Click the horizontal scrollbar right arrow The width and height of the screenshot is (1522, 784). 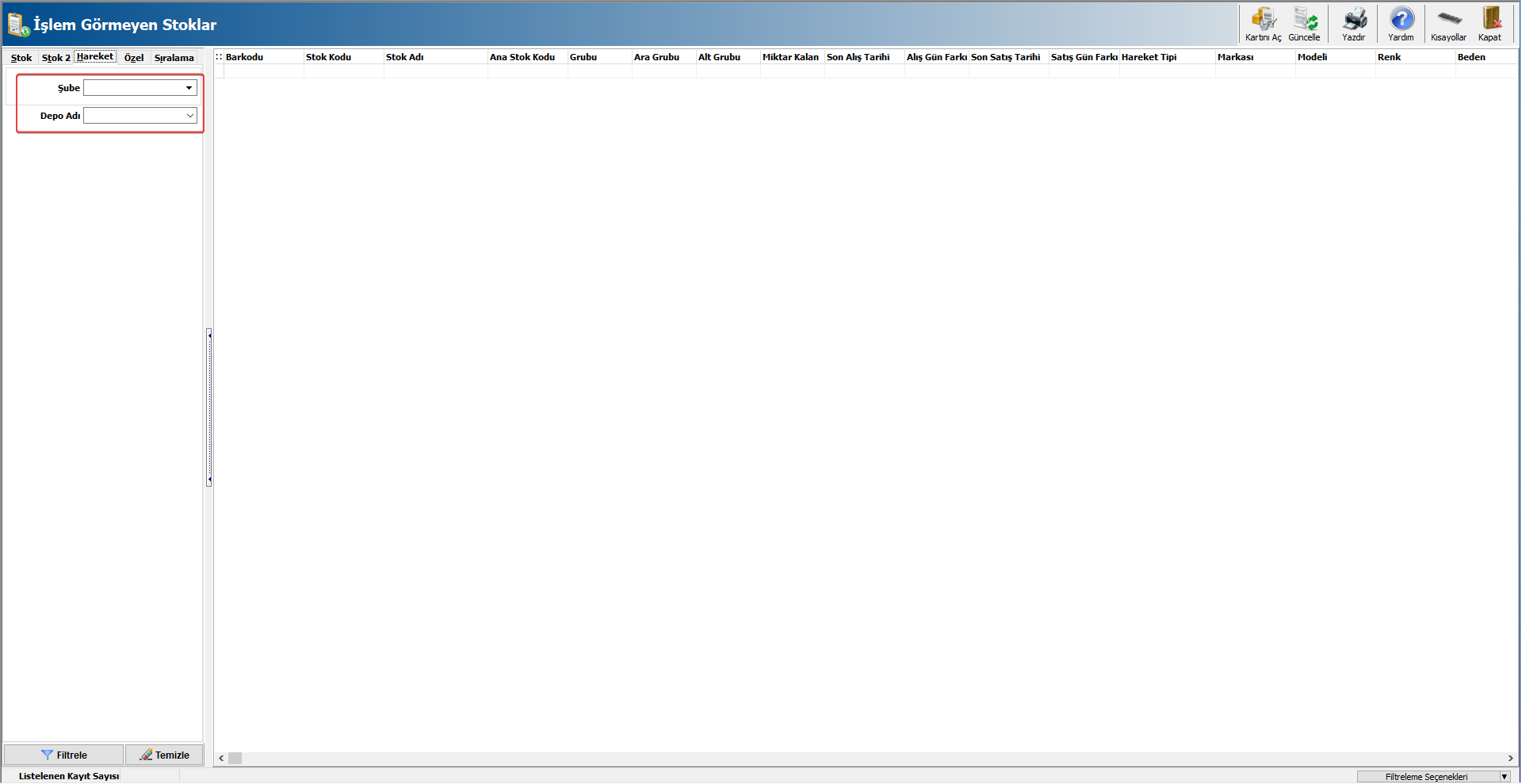[1510, 759]
